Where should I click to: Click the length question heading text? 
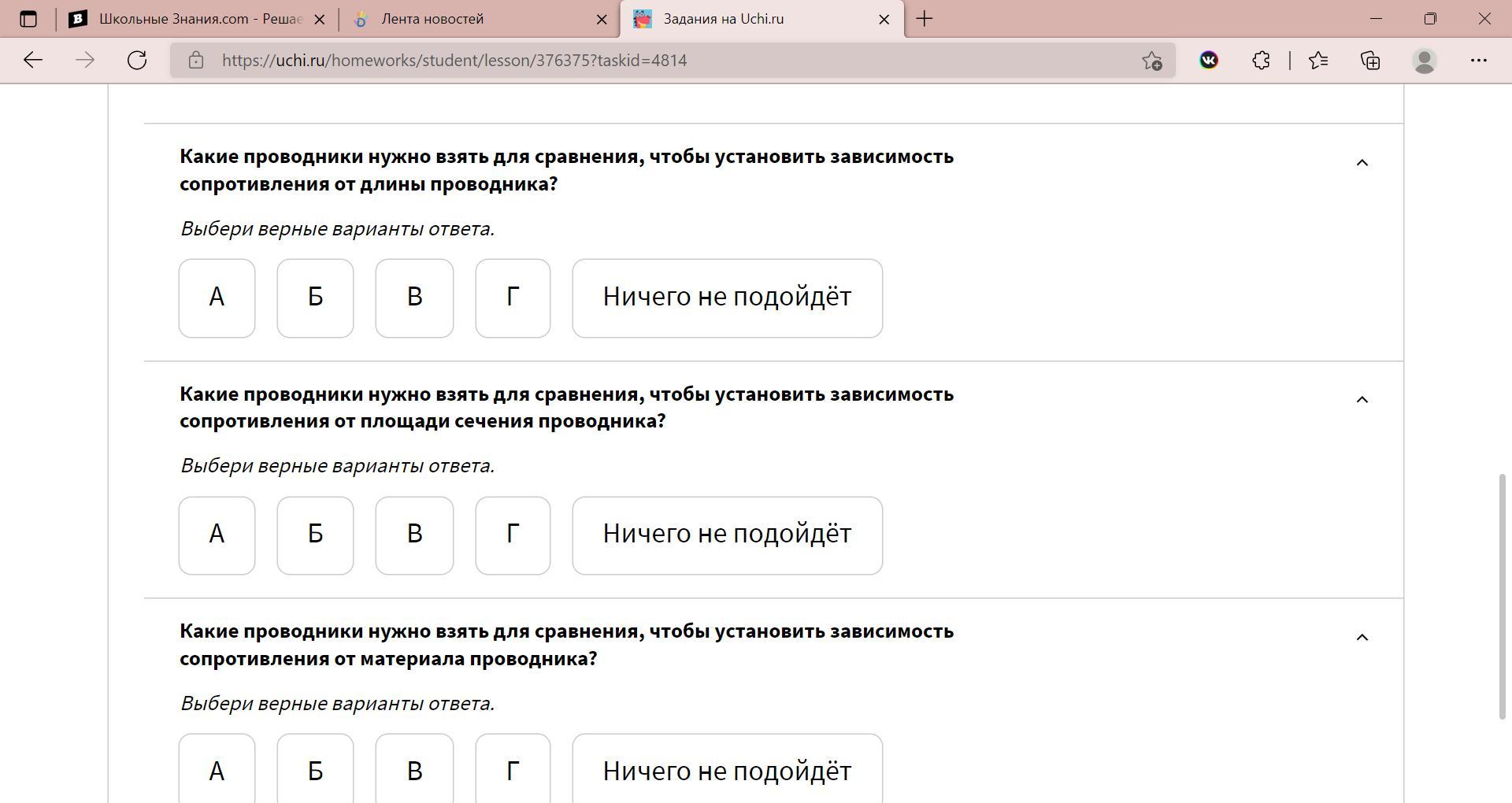pyautogui.click(x=567, y=170)
